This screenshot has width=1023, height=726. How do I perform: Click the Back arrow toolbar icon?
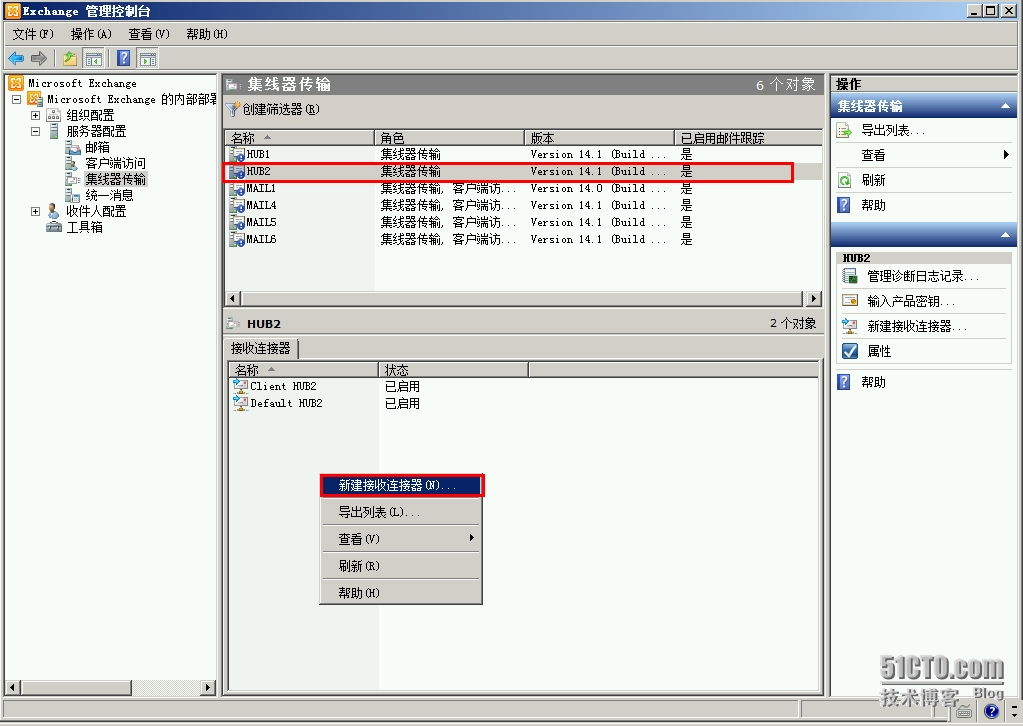16,59
